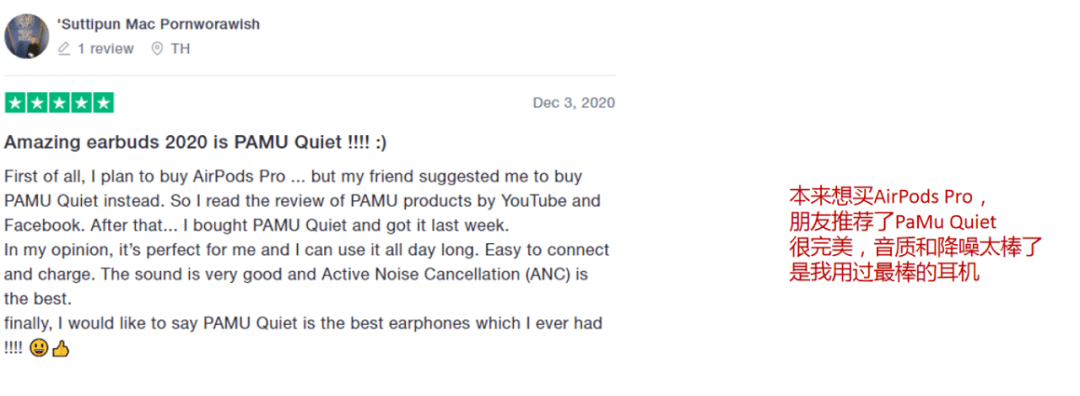Screen dimensions: 1080x396
Task: Click the red Chinese line mentioning AirPods Pro
Action: [x=891, y=197]
